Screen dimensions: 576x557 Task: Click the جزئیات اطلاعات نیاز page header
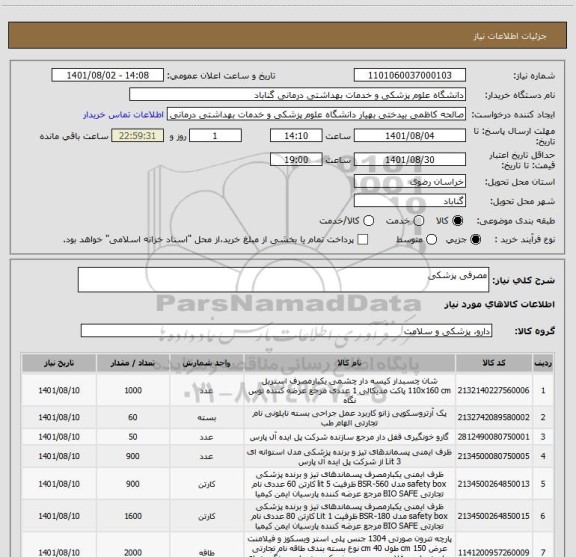click(510, 36)
